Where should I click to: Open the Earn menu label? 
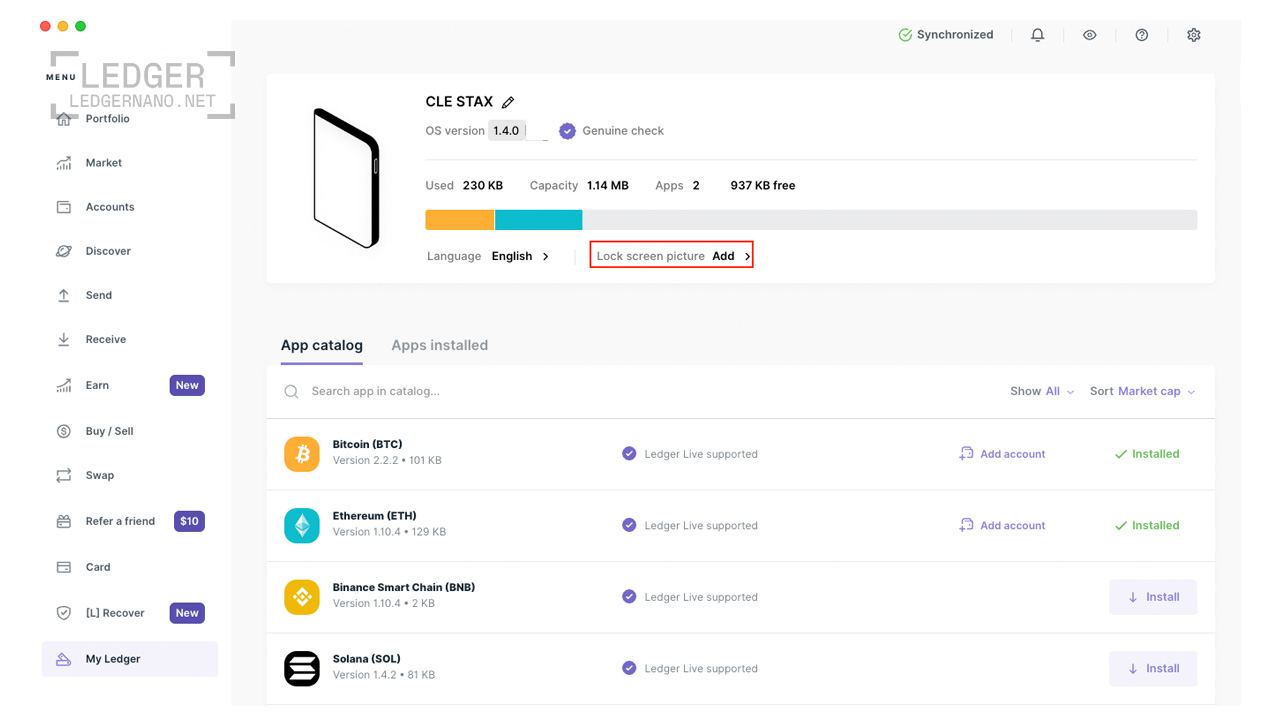coord(97,385)
